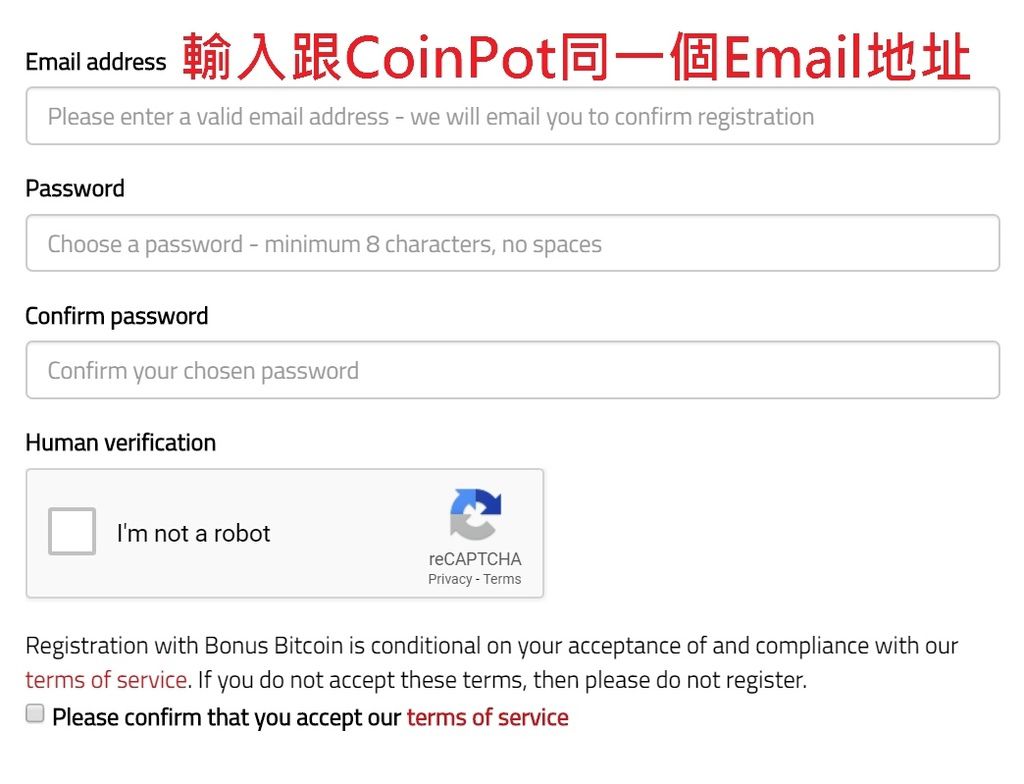The height and width of the screenshot is (784, 1024).
Task: Open the terms of service link in the paragraph
Action: click(x=105, y=679)
